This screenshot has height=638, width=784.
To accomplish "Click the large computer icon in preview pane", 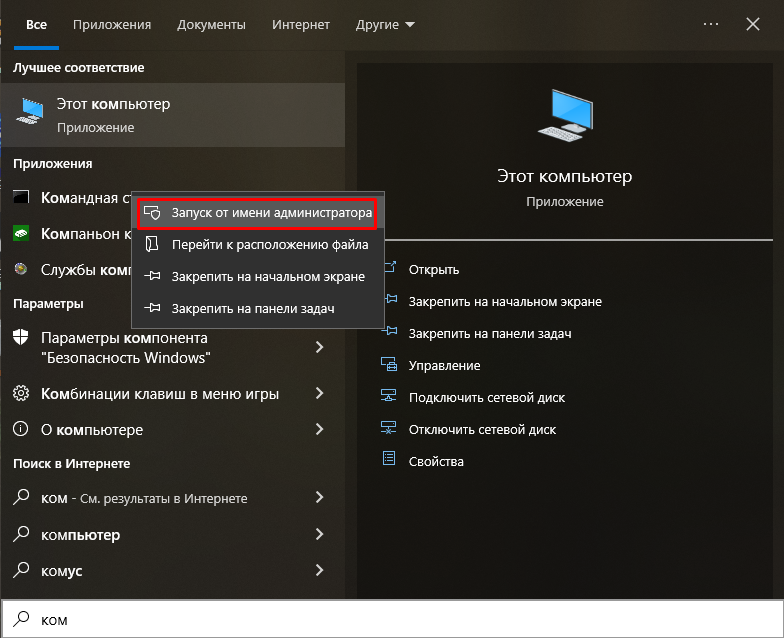I will 566,115.
